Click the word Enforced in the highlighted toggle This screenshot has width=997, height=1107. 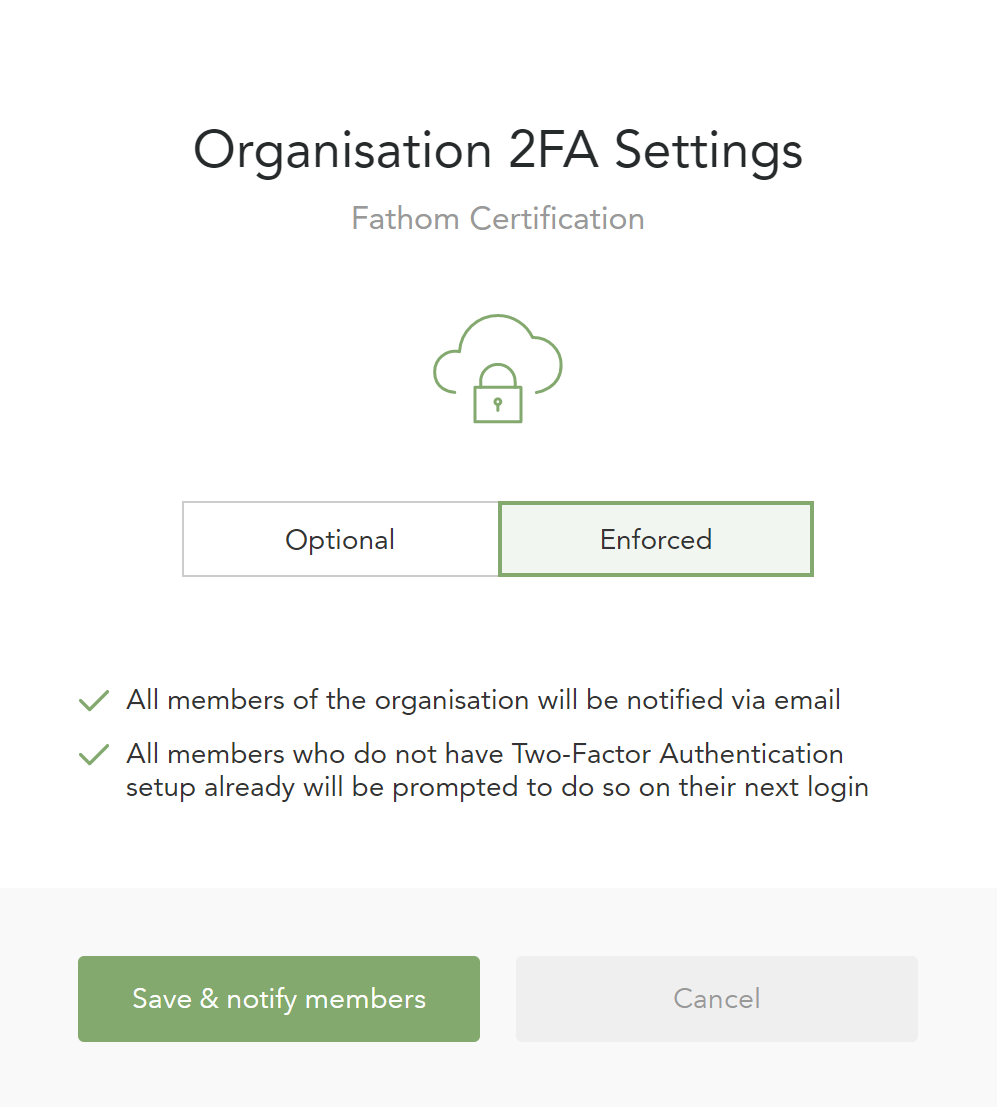tap(656, 539)
